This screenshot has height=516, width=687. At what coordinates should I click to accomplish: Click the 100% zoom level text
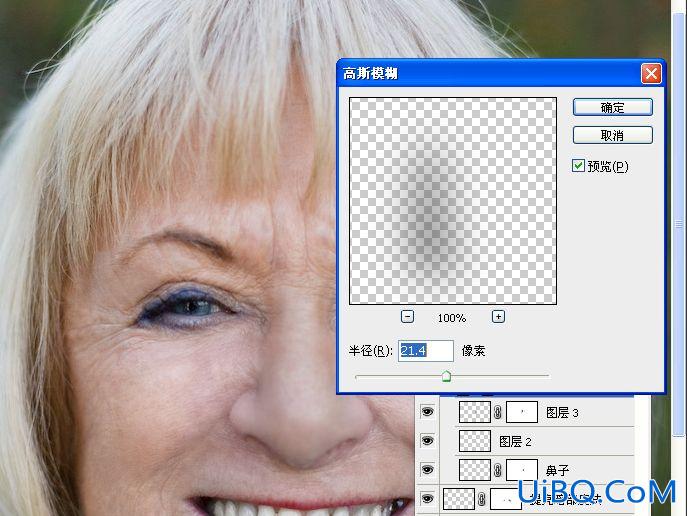point(452,318)
